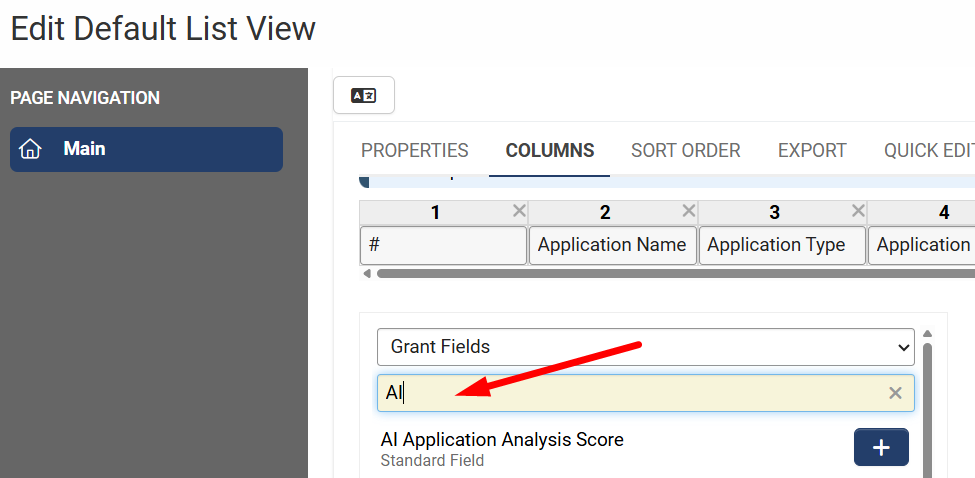Open the Export tab
This screenshot has height=478, width=975.
(x=812, y=150)
